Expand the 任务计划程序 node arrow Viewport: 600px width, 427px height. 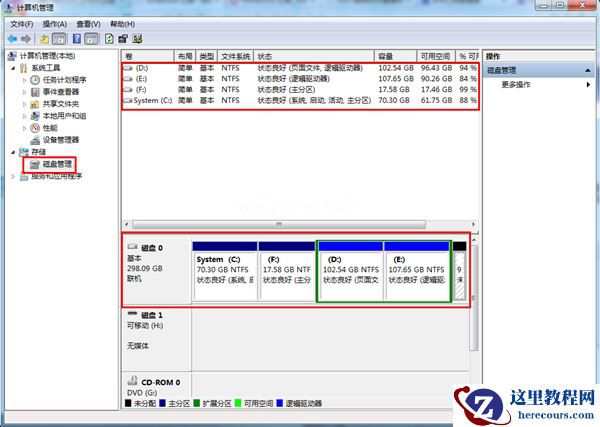click(25, 80)
